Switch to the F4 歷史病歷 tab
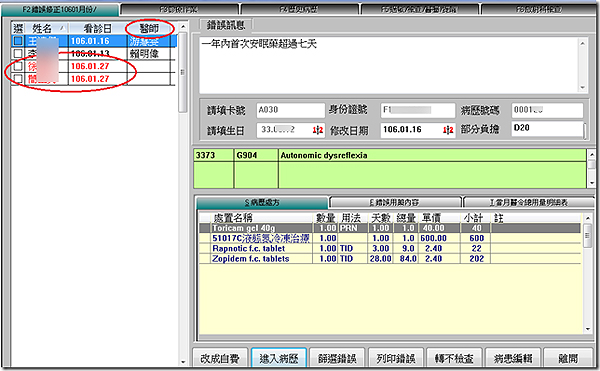Viewport: 600px width, 371px height. click(x=299, y=9)
